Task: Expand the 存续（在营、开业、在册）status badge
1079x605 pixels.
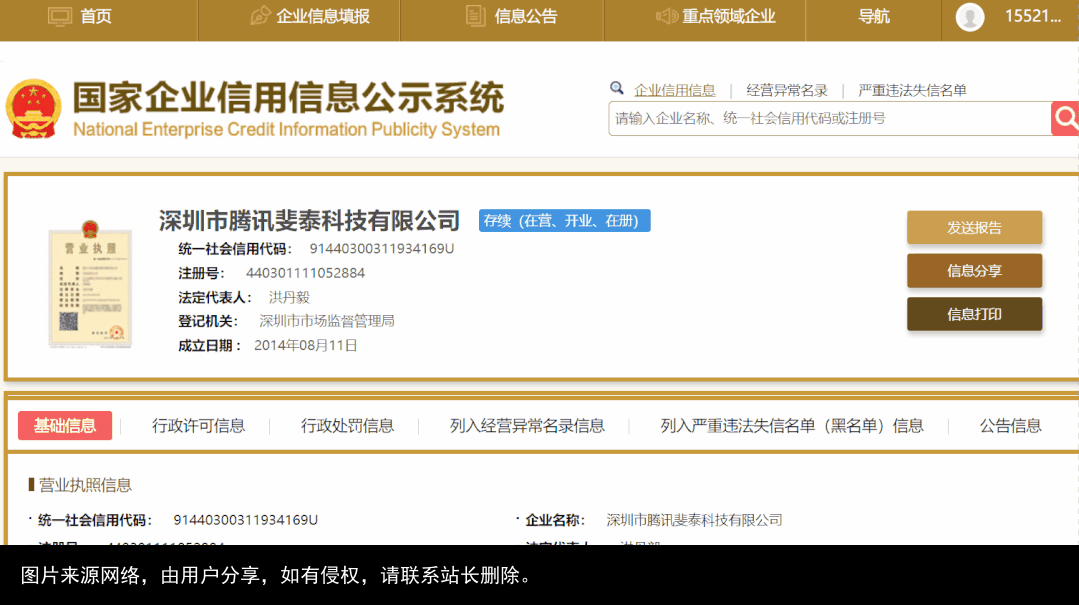Action: click(564, 220)
